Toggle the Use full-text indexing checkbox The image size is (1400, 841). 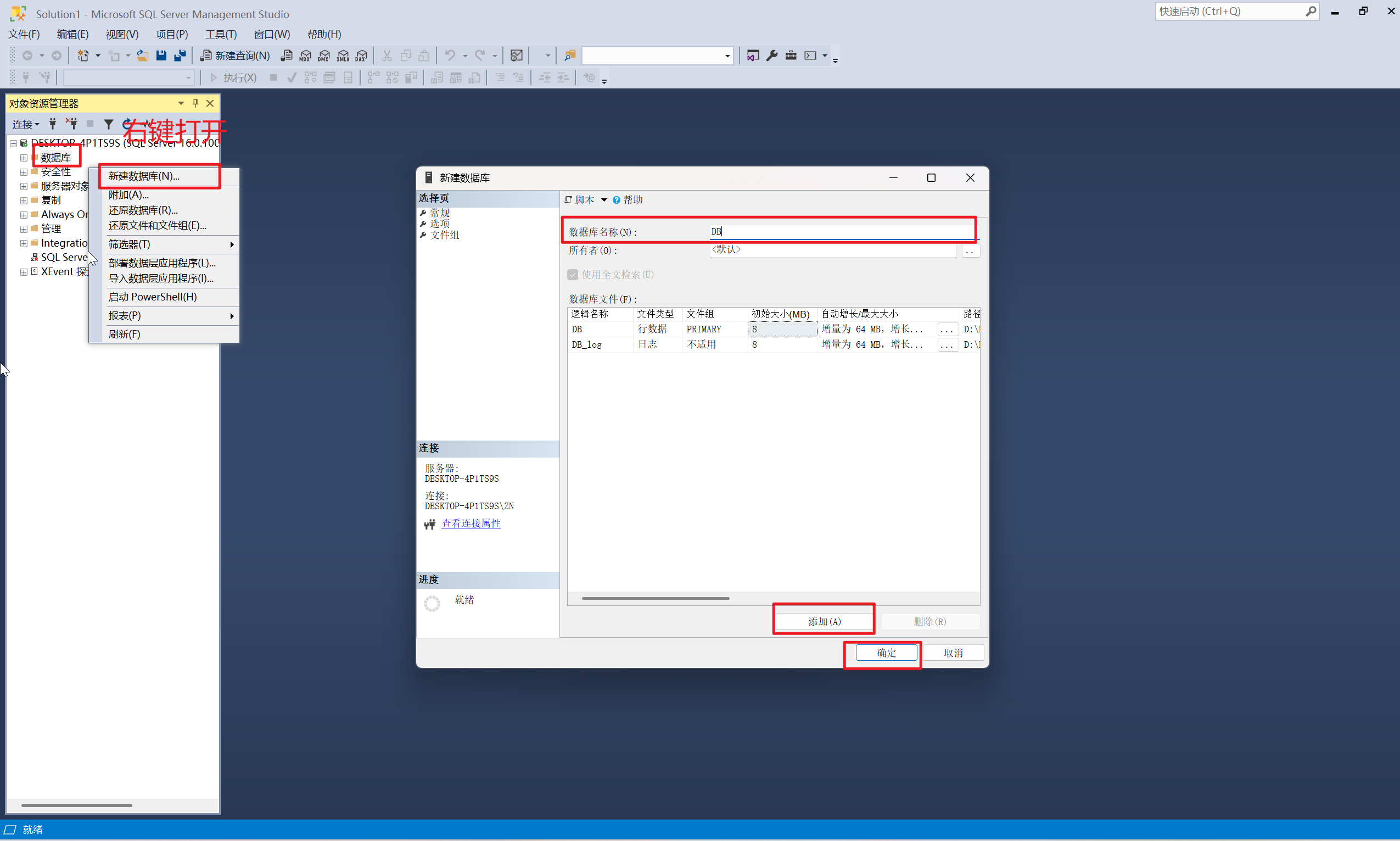[x=573, y=275]
